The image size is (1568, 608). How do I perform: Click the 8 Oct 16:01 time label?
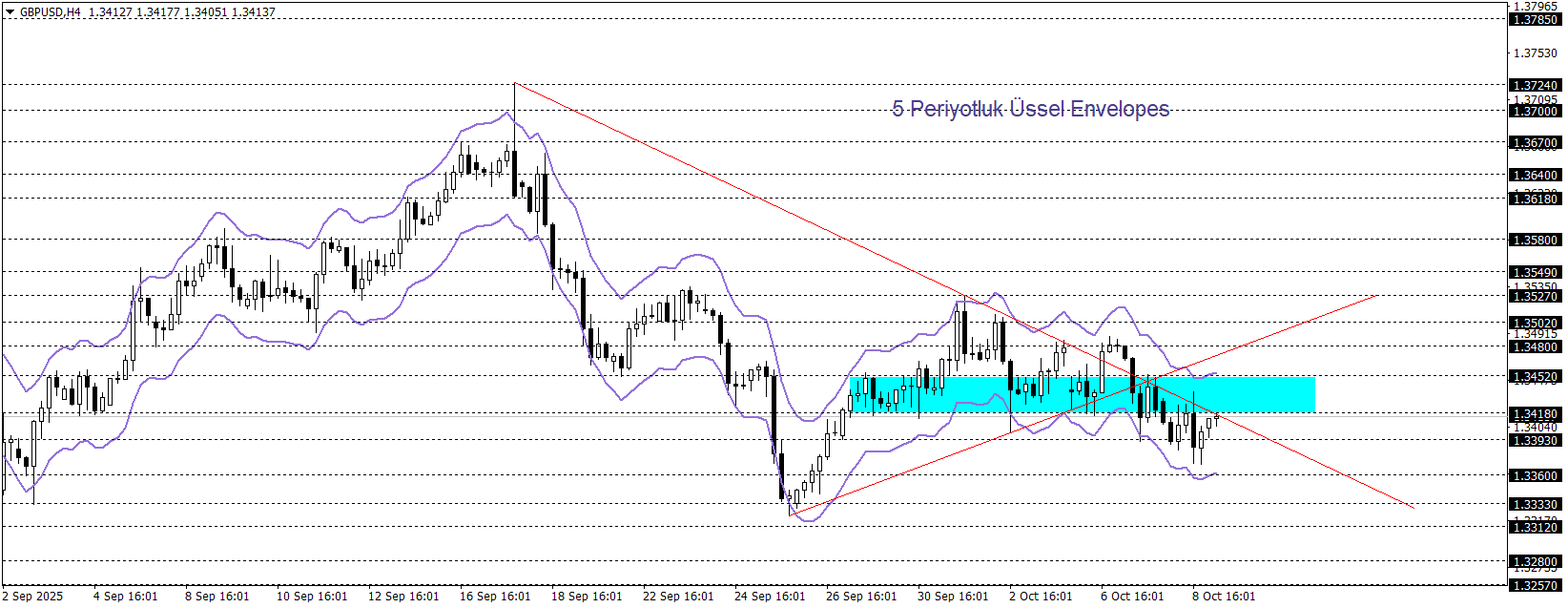point(1224,597)
